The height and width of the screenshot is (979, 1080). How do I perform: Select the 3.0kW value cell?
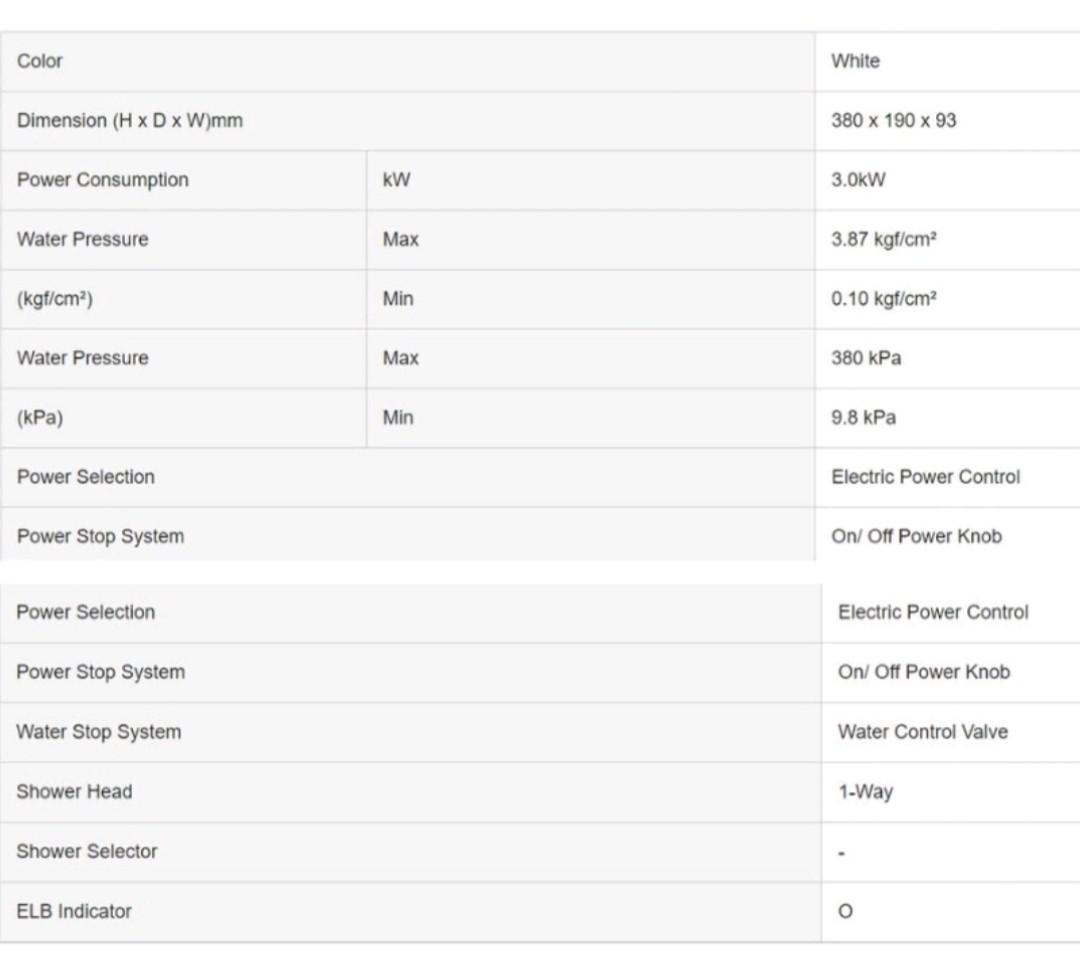[858, 180]
